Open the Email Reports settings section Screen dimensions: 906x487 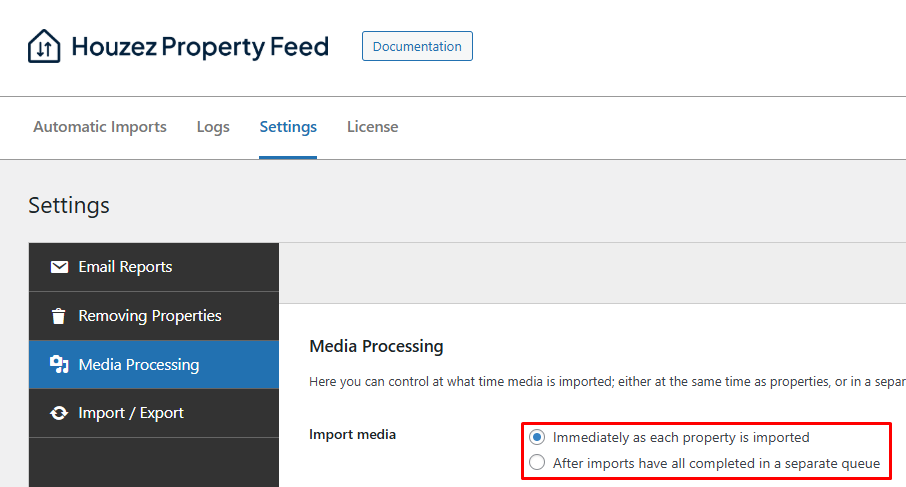click(125, 267)
